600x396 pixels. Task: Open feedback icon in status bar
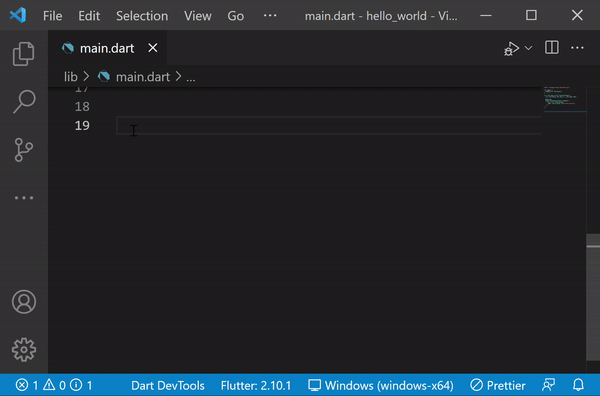click(549, 385)
